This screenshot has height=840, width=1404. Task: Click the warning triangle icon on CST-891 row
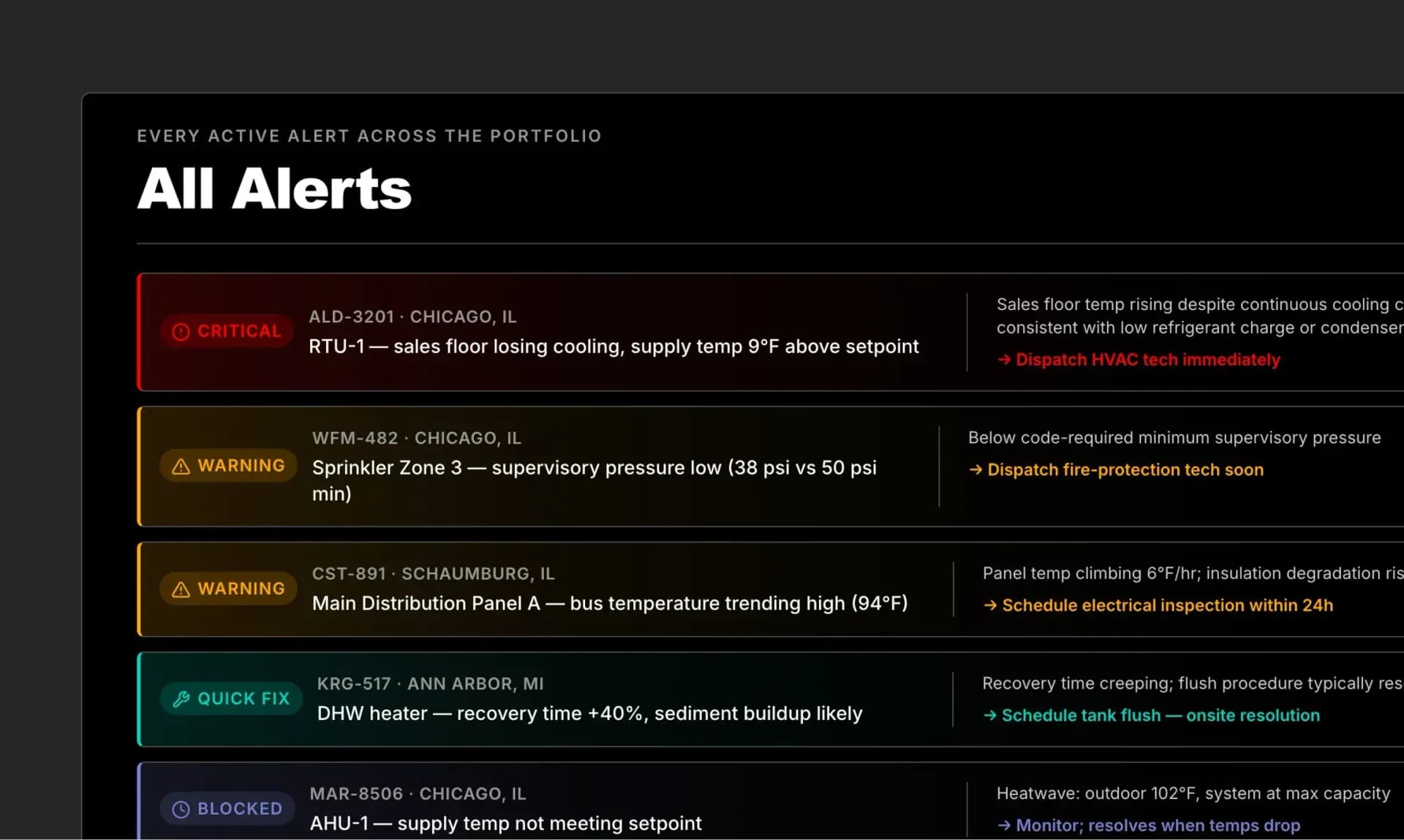point(181,589)
